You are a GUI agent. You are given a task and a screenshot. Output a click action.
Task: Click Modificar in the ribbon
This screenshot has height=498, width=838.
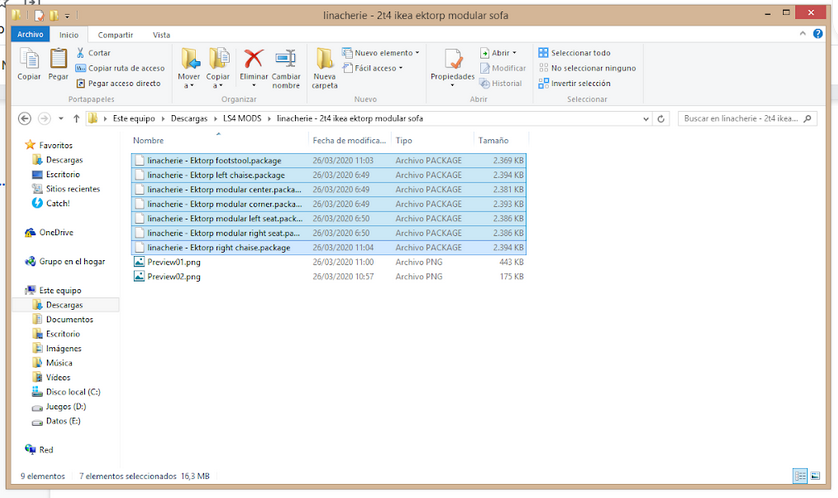pos(503,68)
